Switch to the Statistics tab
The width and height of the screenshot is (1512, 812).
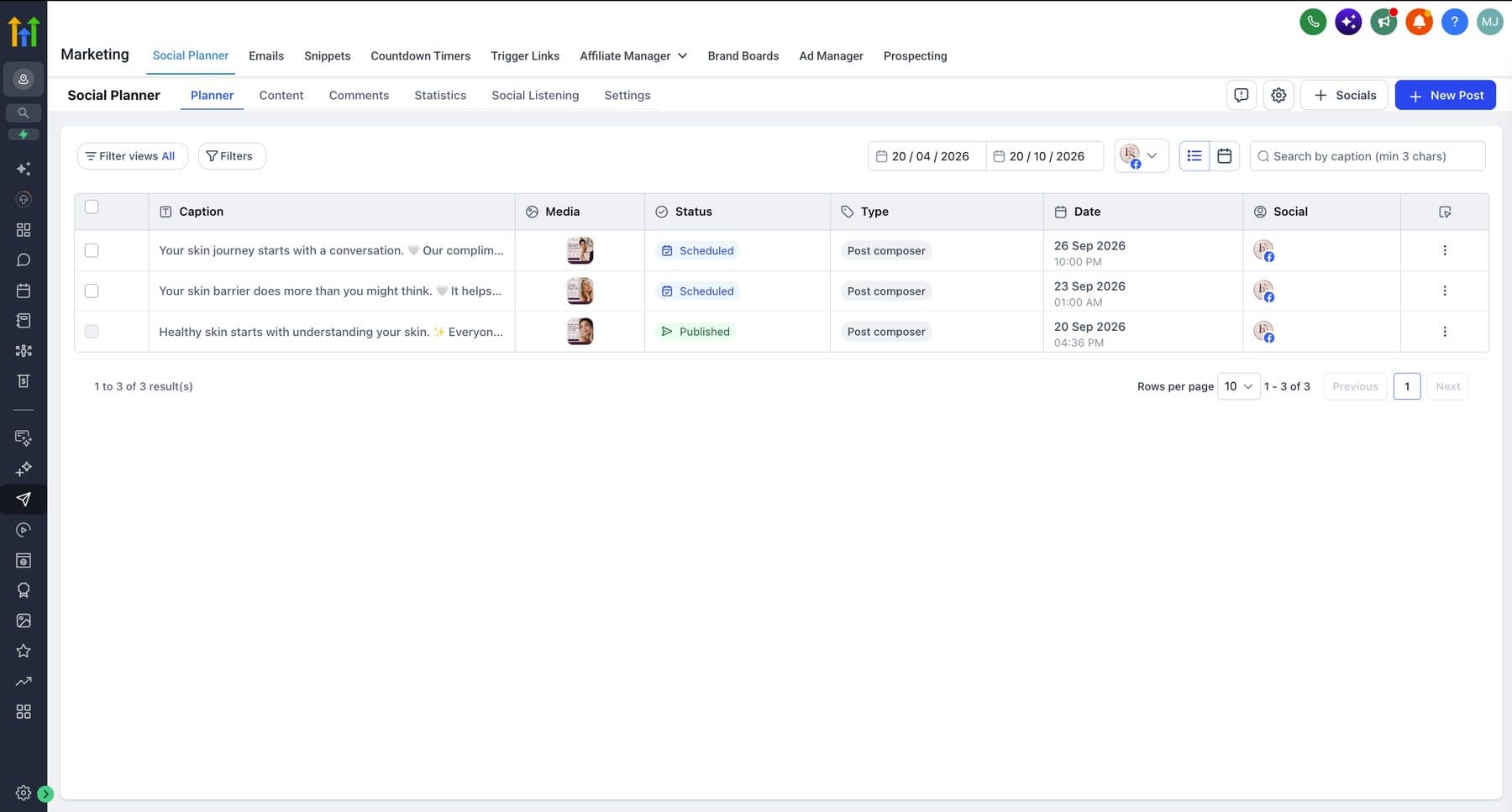[440, 95]
